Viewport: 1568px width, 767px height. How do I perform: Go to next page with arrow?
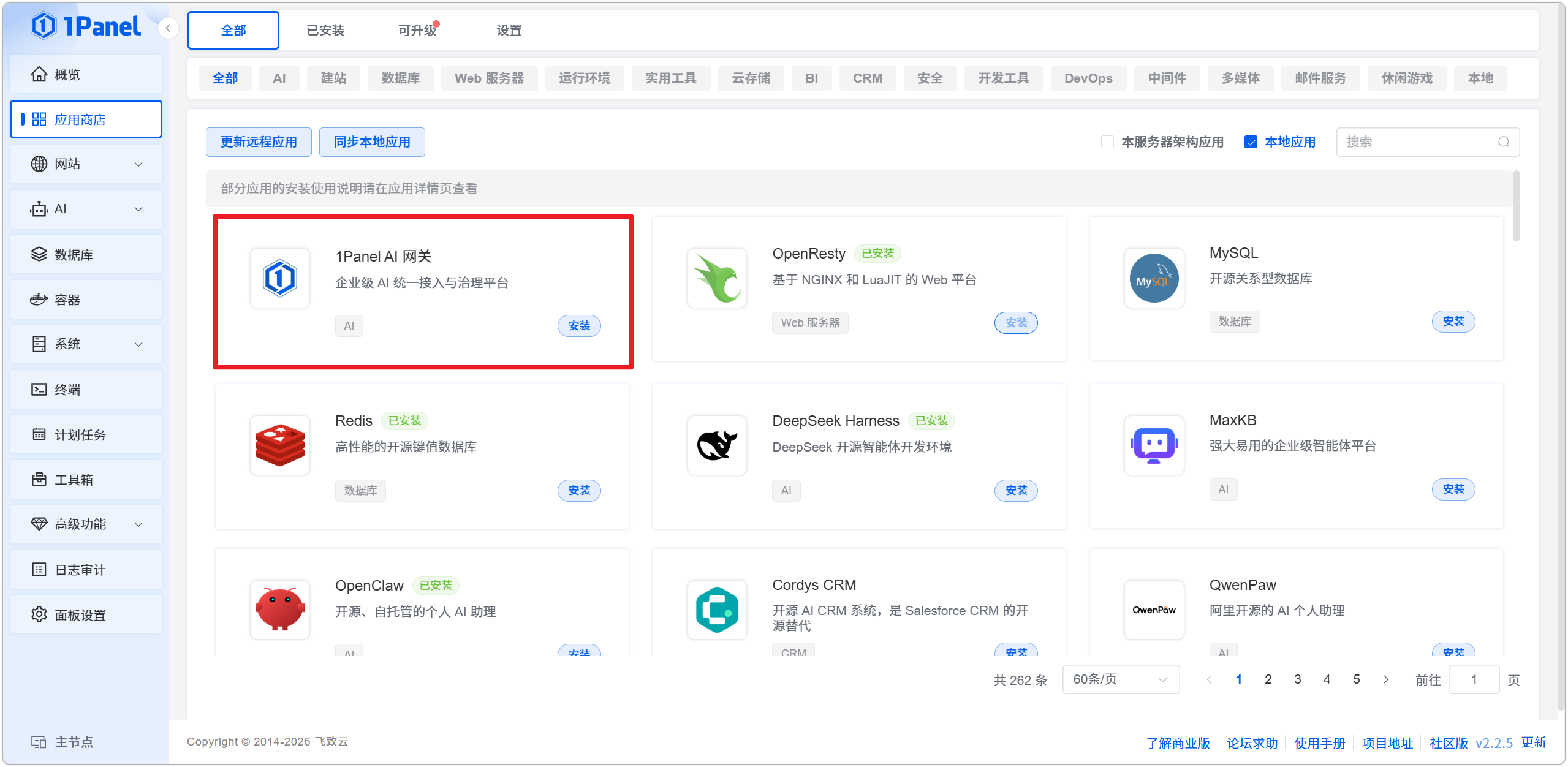tap(1386, 679)
